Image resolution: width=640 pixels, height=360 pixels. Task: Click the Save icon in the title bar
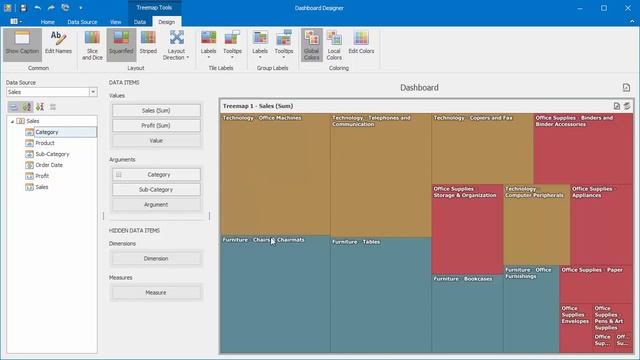tap(23, 8)
